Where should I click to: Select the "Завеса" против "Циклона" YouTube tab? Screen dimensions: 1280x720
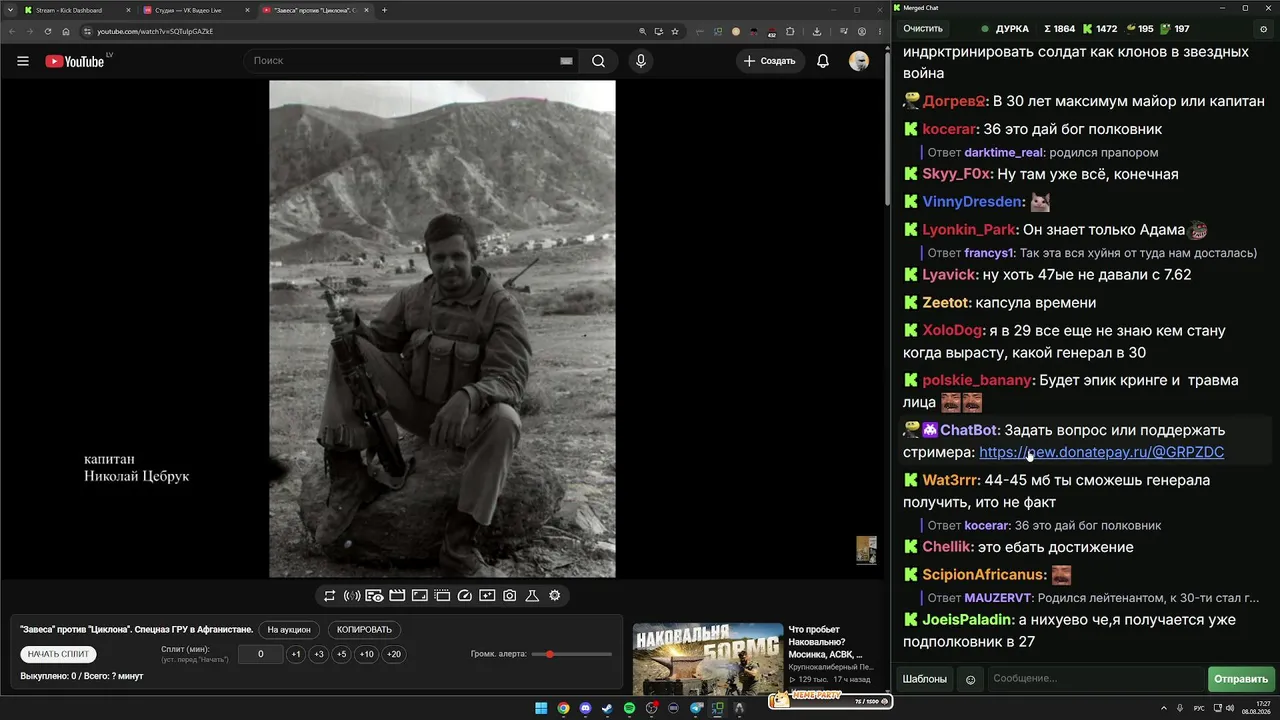point(314,10)
